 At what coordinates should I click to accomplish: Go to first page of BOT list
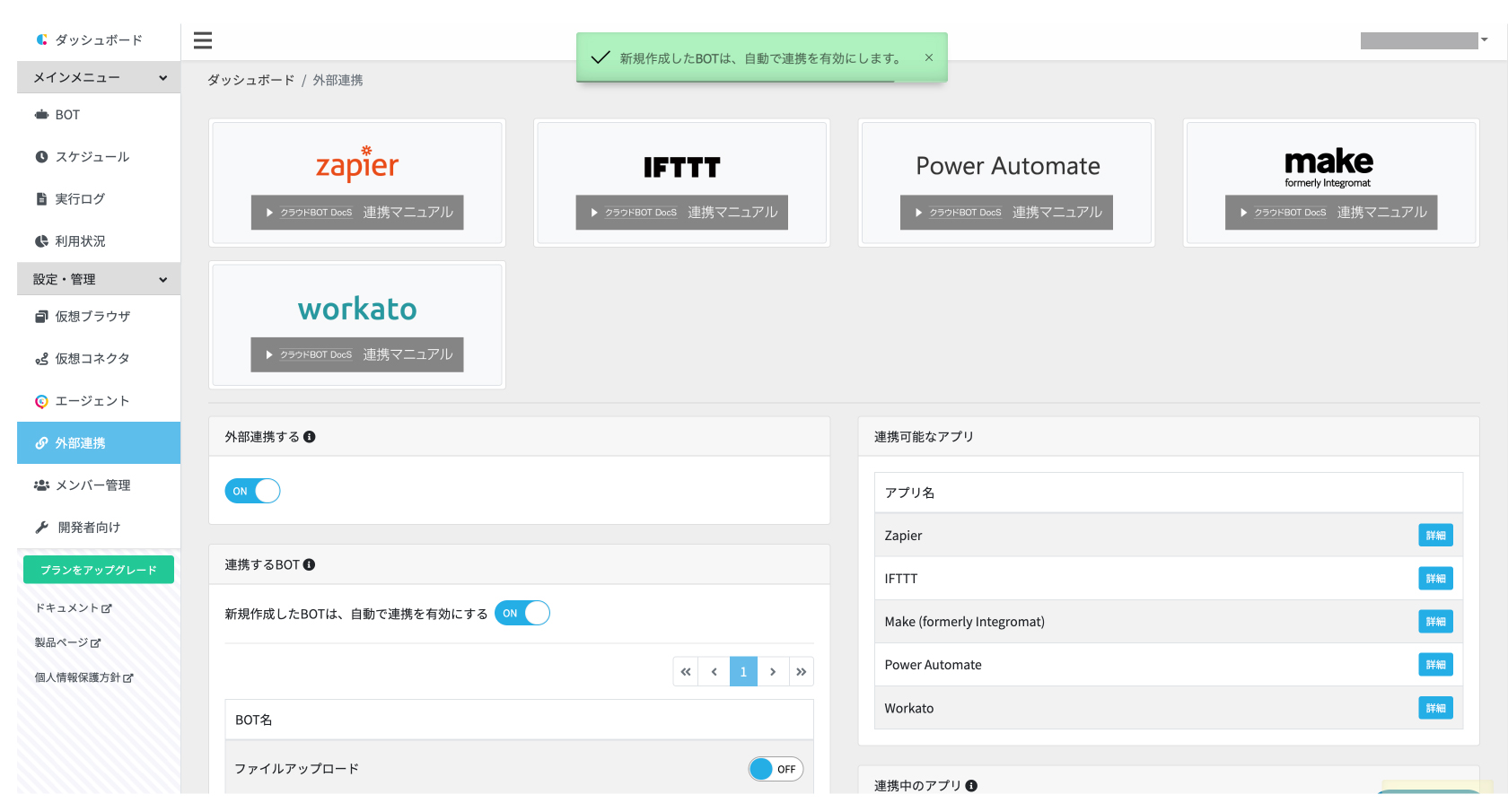(x=686, y=671)
